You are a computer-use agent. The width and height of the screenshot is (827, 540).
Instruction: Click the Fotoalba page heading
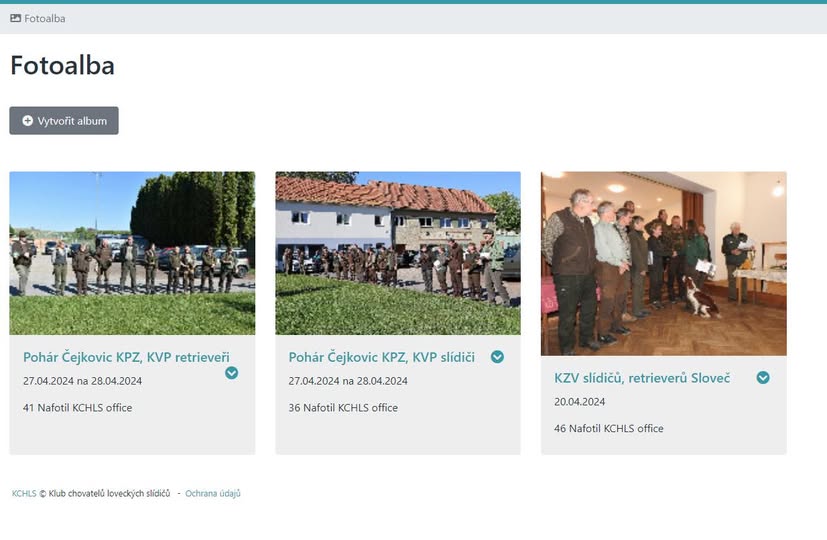(62, 66)
